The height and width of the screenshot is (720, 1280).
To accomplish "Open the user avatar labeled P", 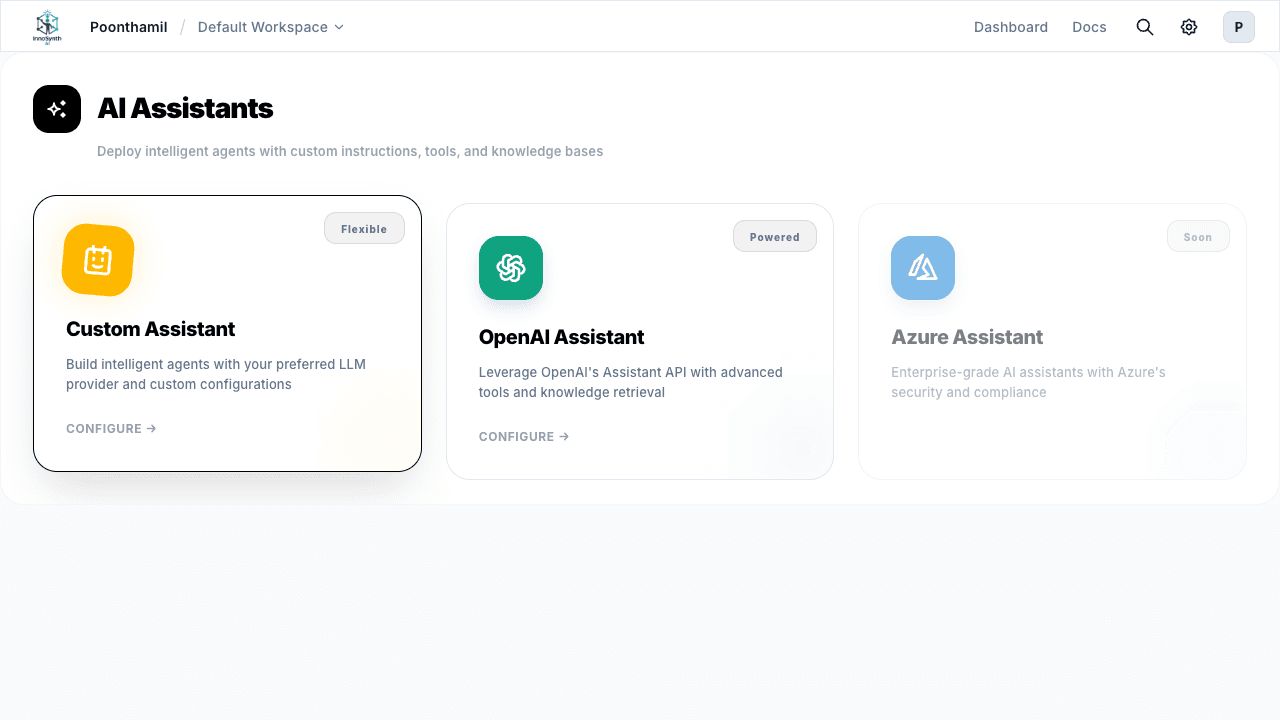I will pyautogui.click(x=1239, y=27).
